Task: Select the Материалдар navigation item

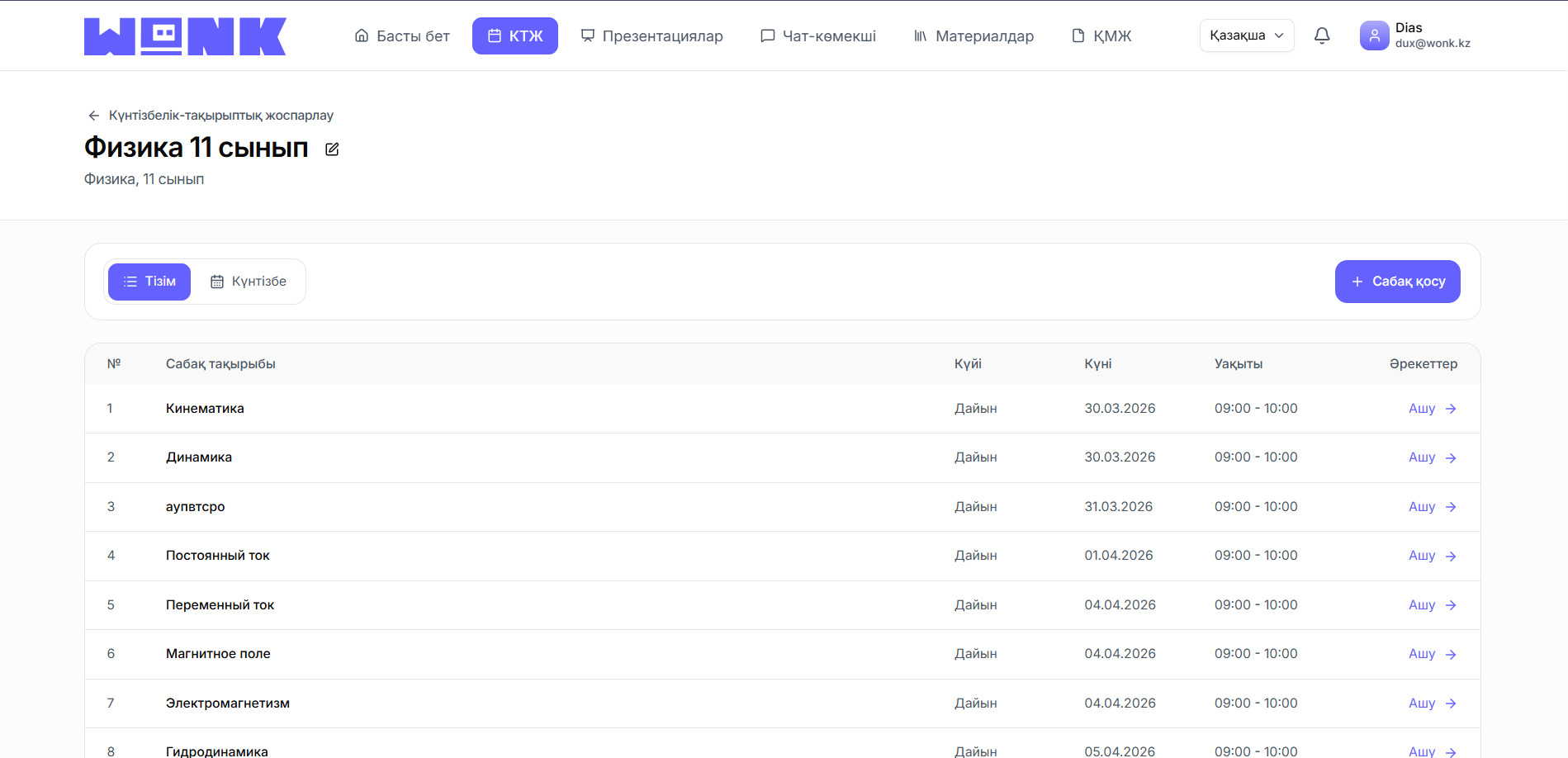Action: pos(973,36)
